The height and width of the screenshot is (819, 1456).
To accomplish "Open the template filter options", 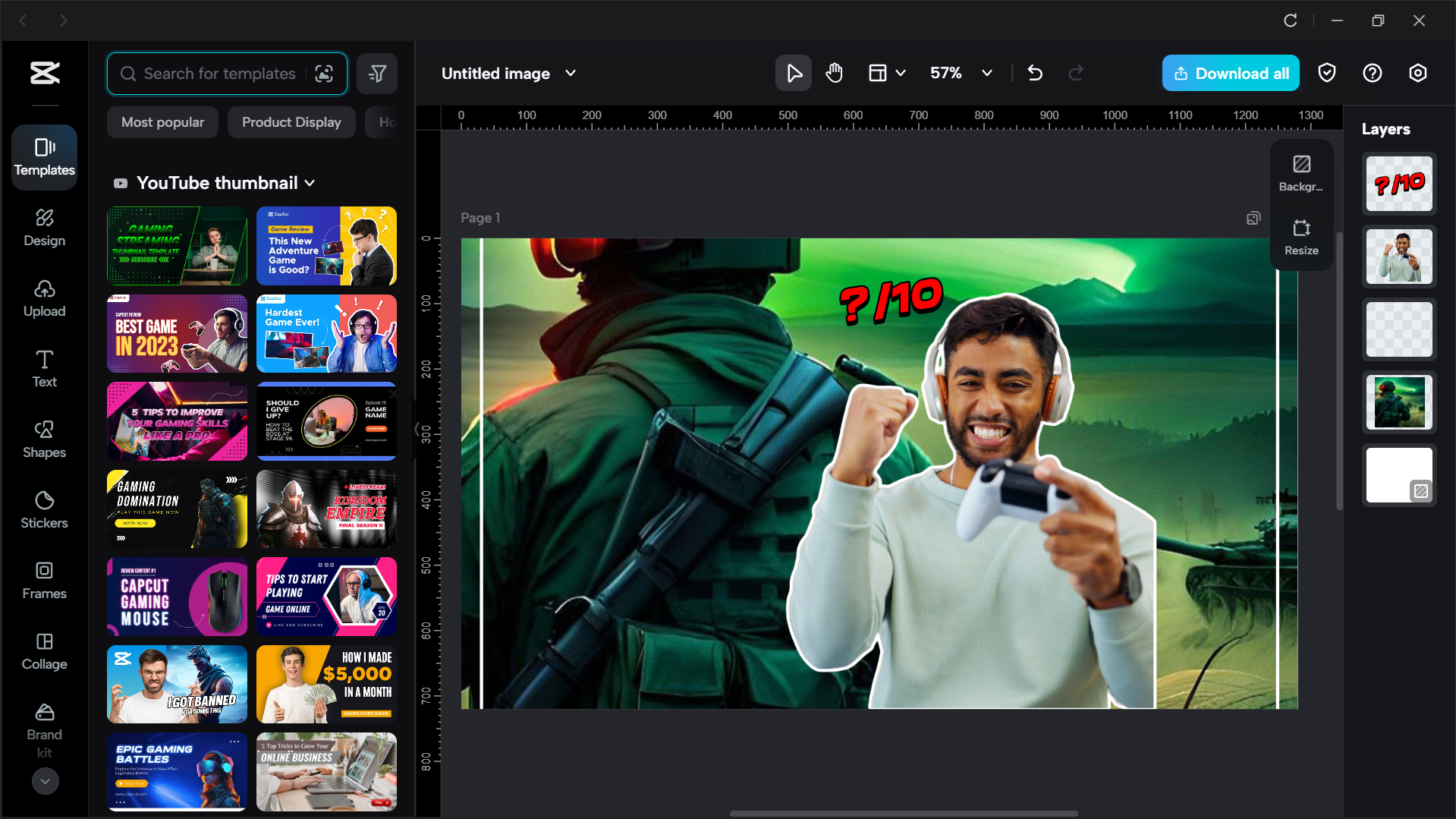I will (377, 73).
